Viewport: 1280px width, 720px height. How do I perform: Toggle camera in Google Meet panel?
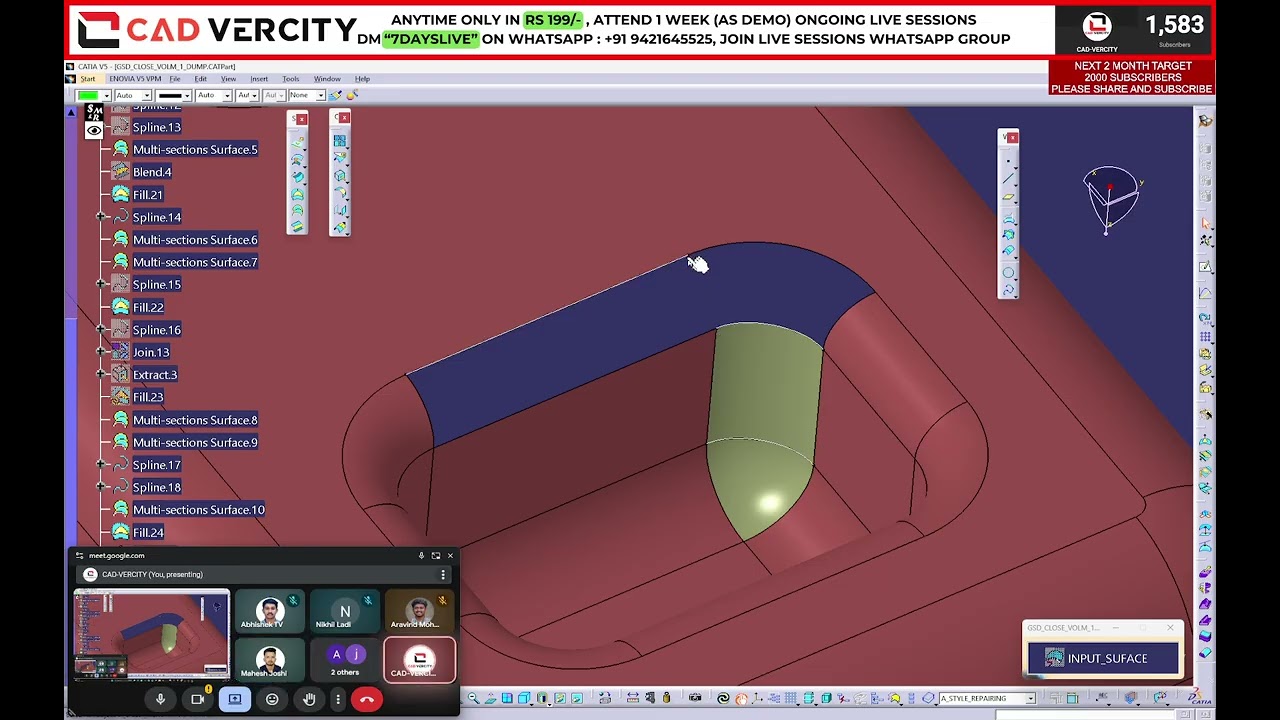197,699
